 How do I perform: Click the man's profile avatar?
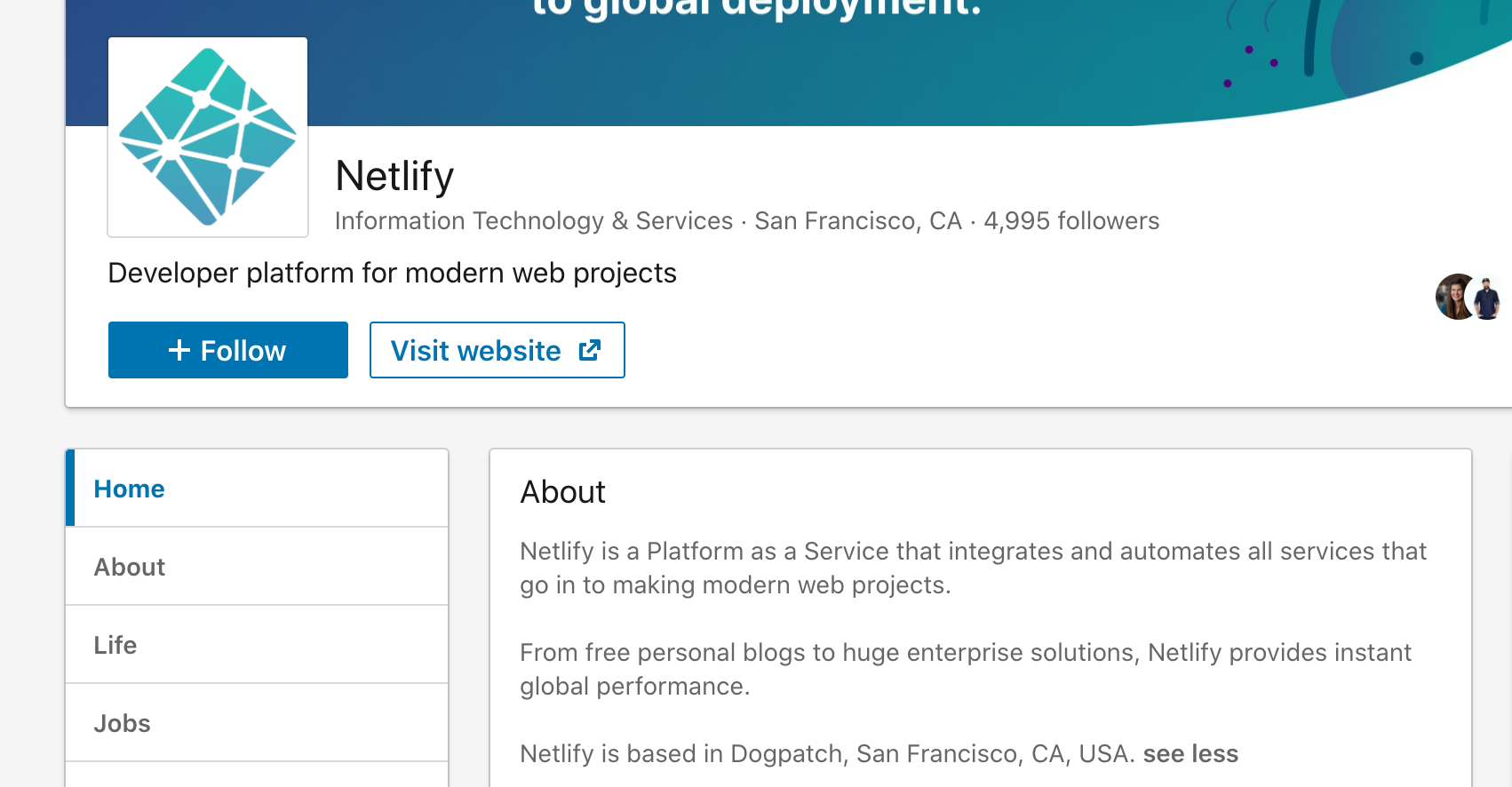click(x=1487, y=298)
